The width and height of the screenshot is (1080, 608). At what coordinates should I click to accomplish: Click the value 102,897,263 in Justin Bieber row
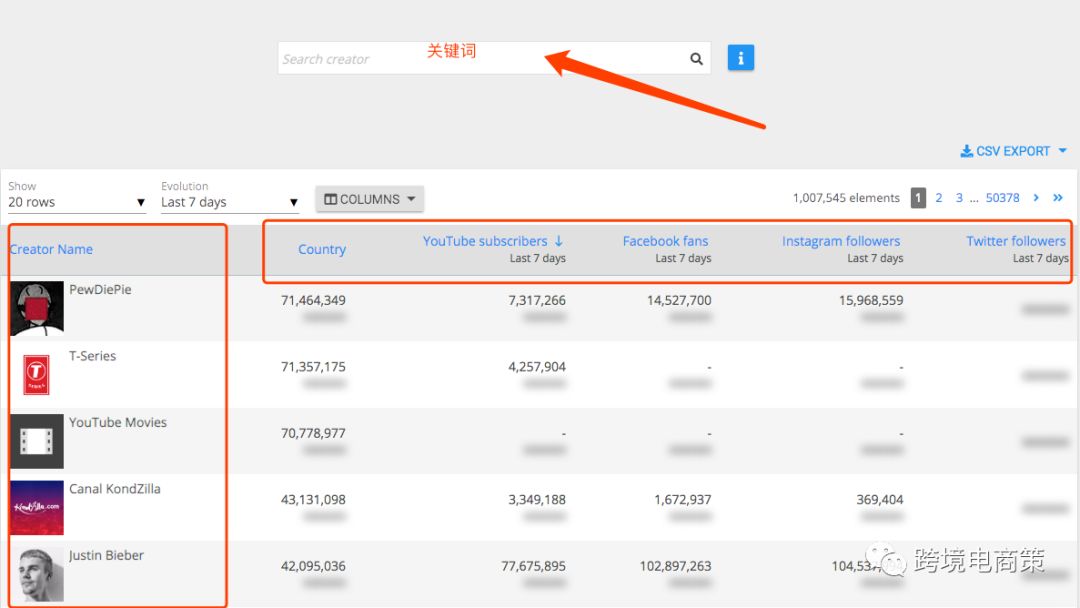[x=676, y=566]
